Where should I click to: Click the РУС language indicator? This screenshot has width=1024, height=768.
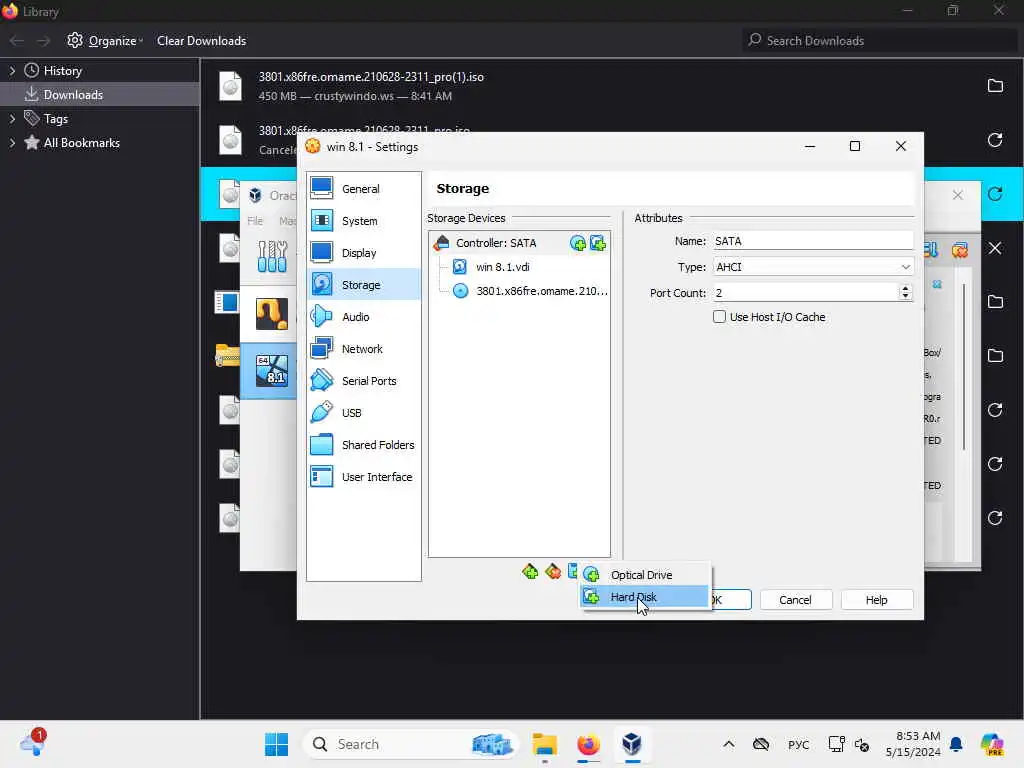coord(798,744)
